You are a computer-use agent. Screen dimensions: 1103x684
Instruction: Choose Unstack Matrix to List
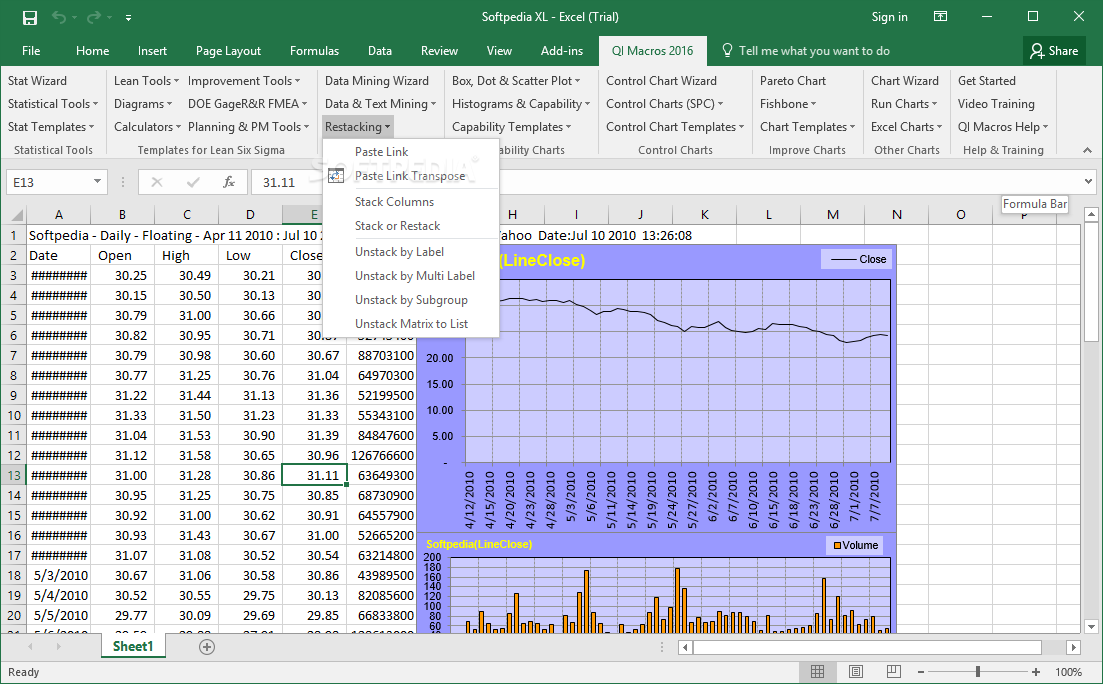pos(411,324)
